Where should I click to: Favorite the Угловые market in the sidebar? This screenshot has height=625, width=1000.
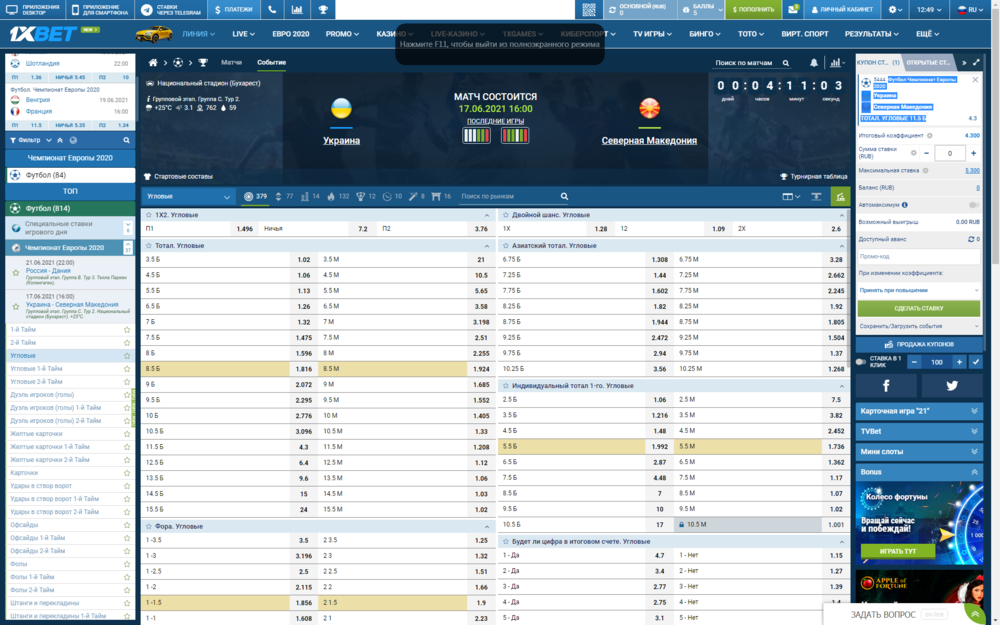pyautogui.click(x=127, y=356)
